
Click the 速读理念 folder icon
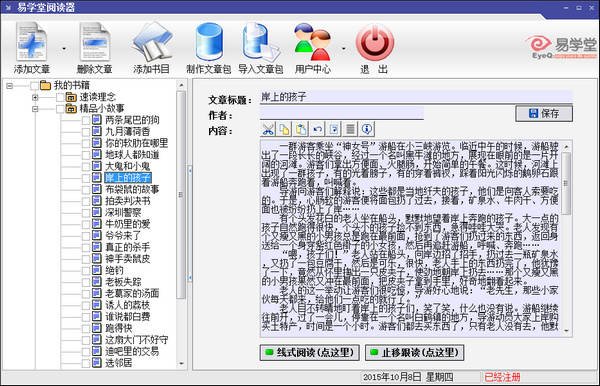(x=71, y=97)
